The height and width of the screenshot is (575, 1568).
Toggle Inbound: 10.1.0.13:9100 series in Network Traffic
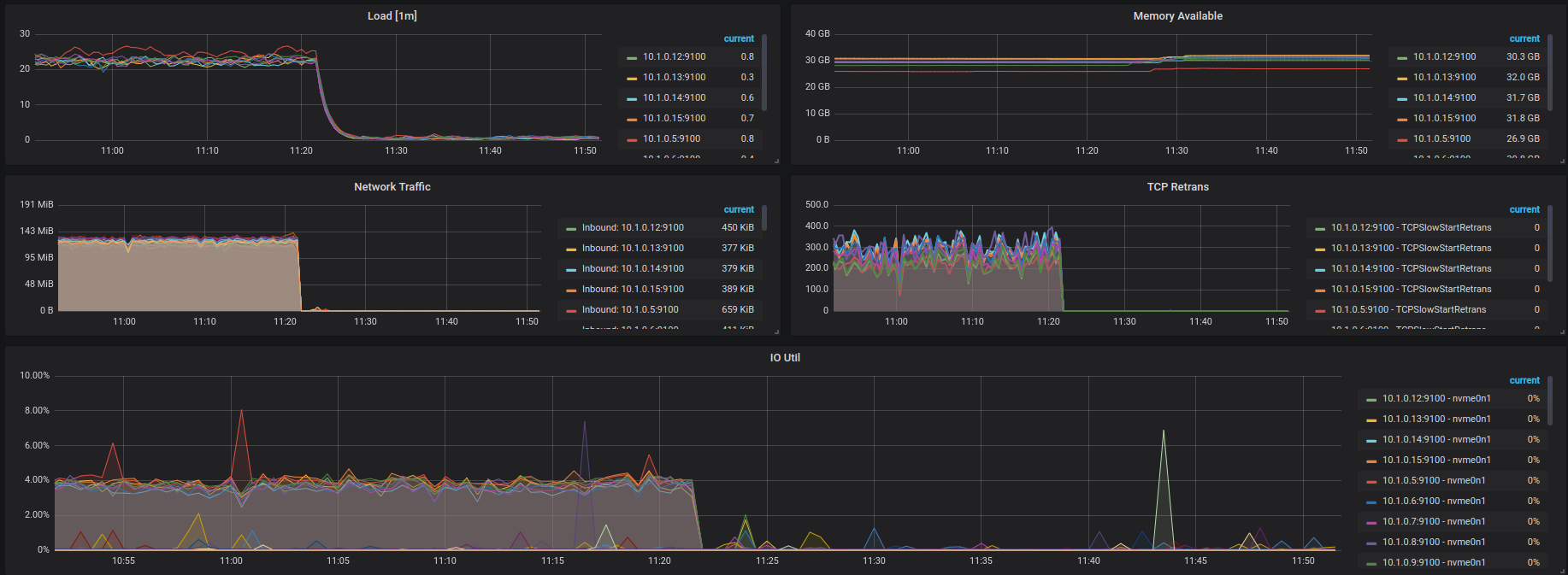point(633,248)
